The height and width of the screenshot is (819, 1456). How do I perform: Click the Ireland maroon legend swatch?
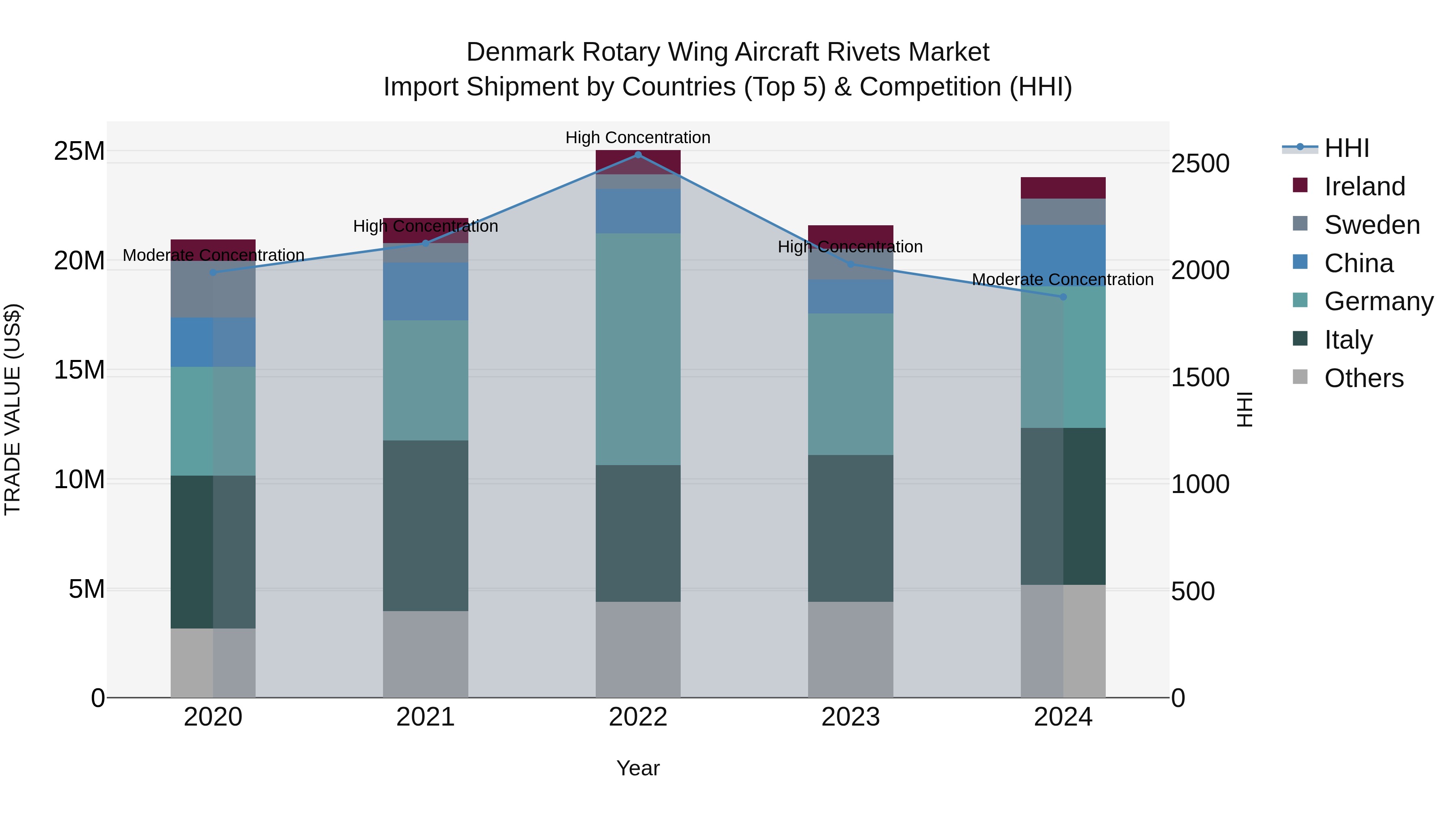(1300, 185)
